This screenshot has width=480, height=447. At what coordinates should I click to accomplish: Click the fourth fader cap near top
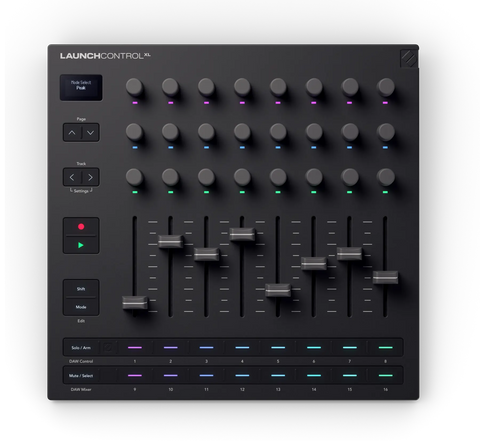(242, 234)
